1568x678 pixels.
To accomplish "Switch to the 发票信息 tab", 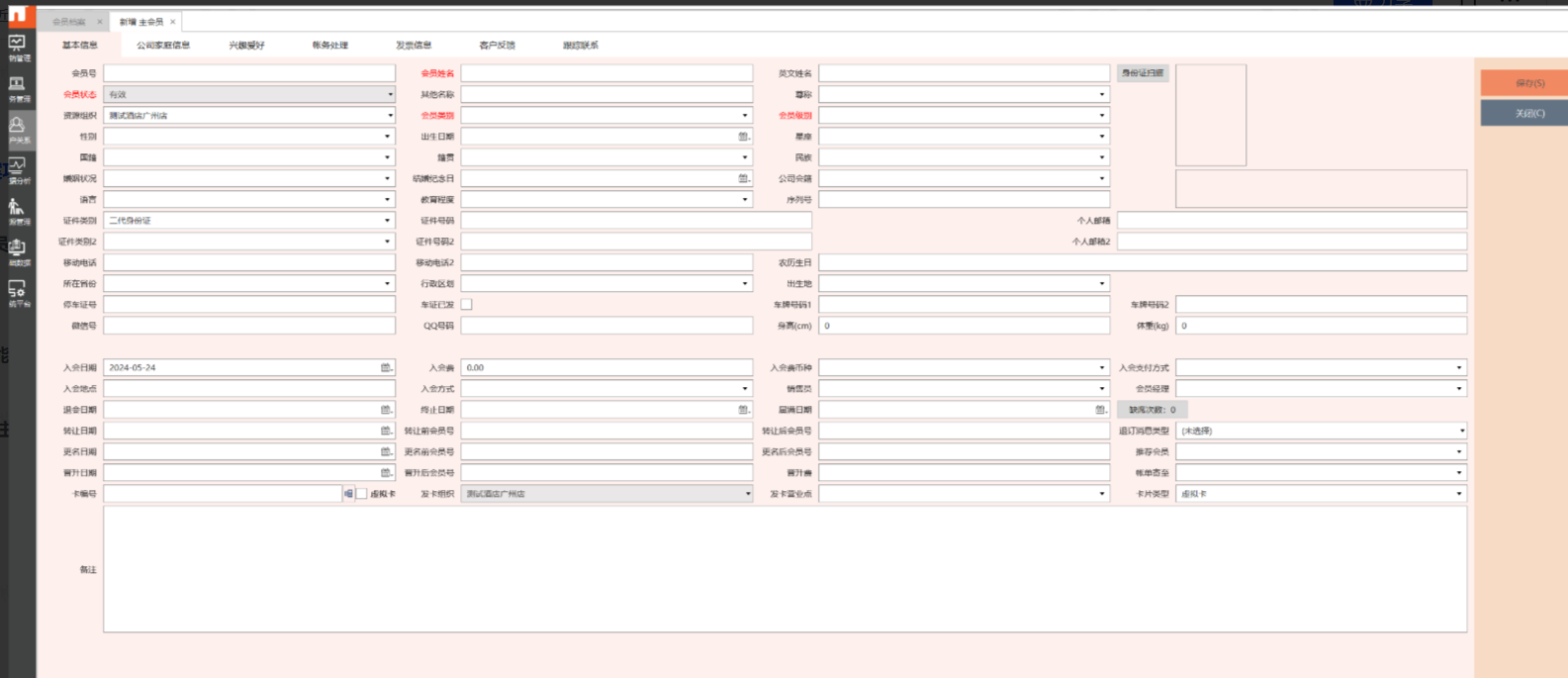I will tap(414, 46).
